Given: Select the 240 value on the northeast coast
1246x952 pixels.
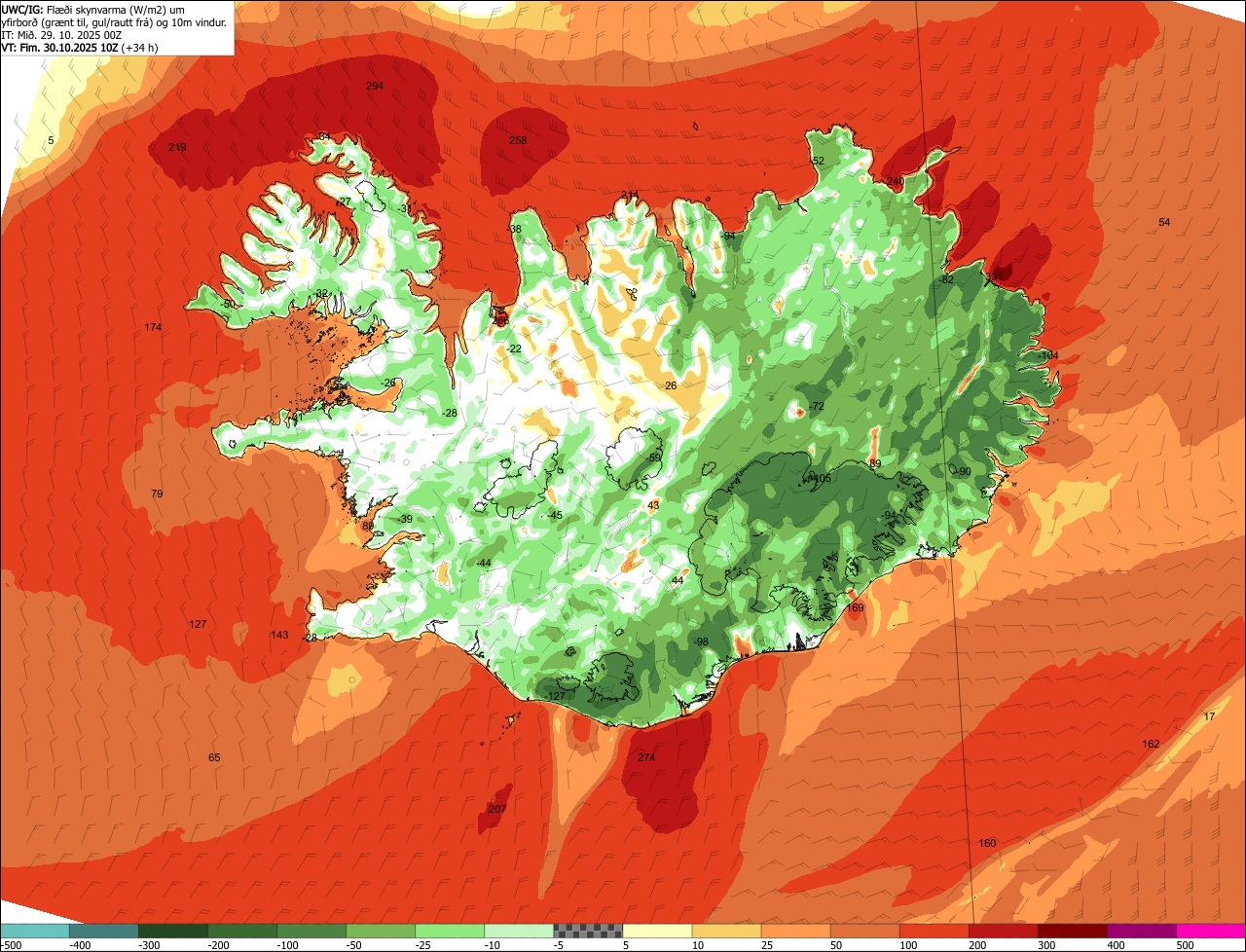Looking at the screenshot, I should click(x=896, y=181).
